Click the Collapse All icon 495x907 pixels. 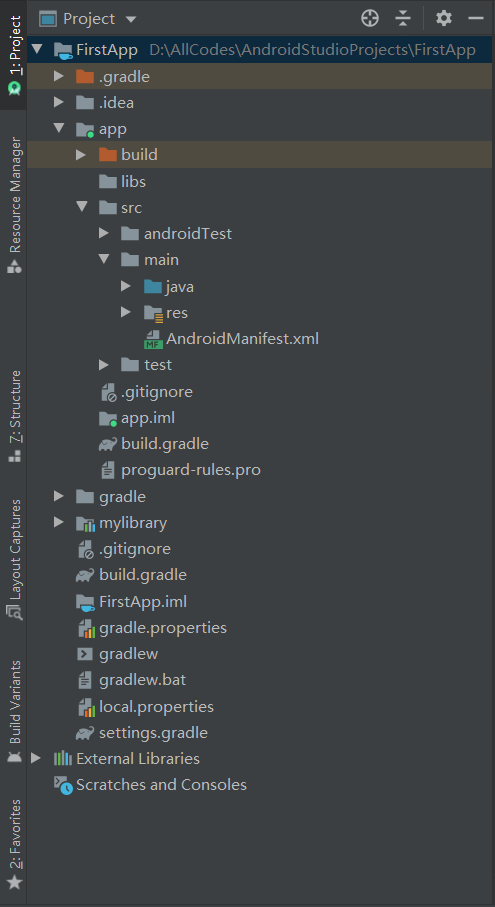point(403,19)
